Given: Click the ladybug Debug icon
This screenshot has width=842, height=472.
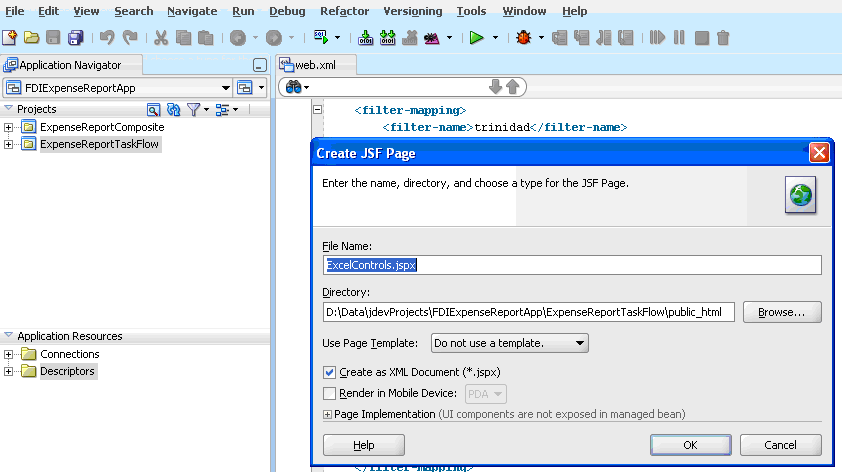Looking at the screenshot, I should click(524, 38).
